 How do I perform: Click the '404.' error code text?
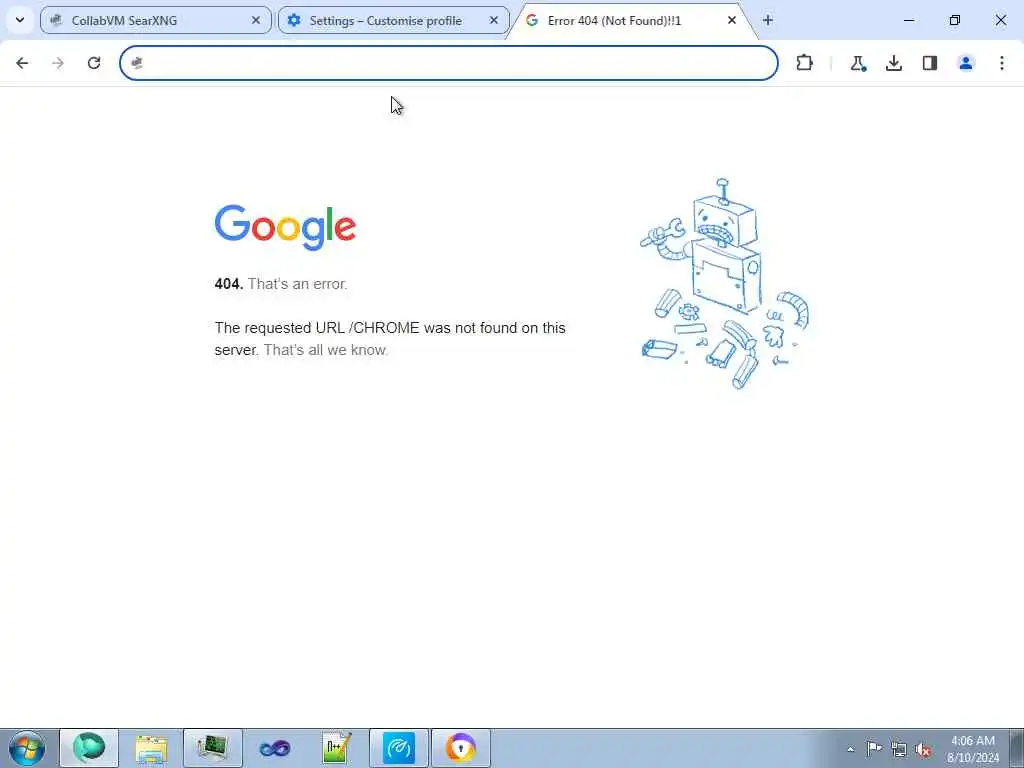pyautogui.click(x=229, y=284)
